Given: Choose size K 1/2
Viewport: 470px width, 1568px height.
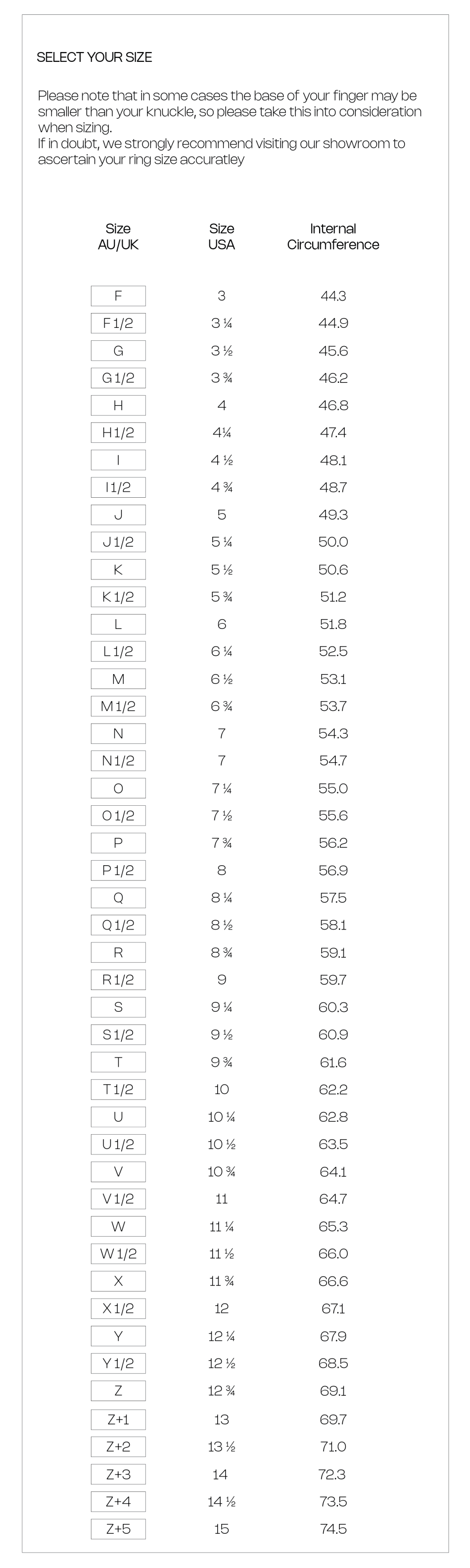Looking at the screenshot, I should click(x=118, y=597).
